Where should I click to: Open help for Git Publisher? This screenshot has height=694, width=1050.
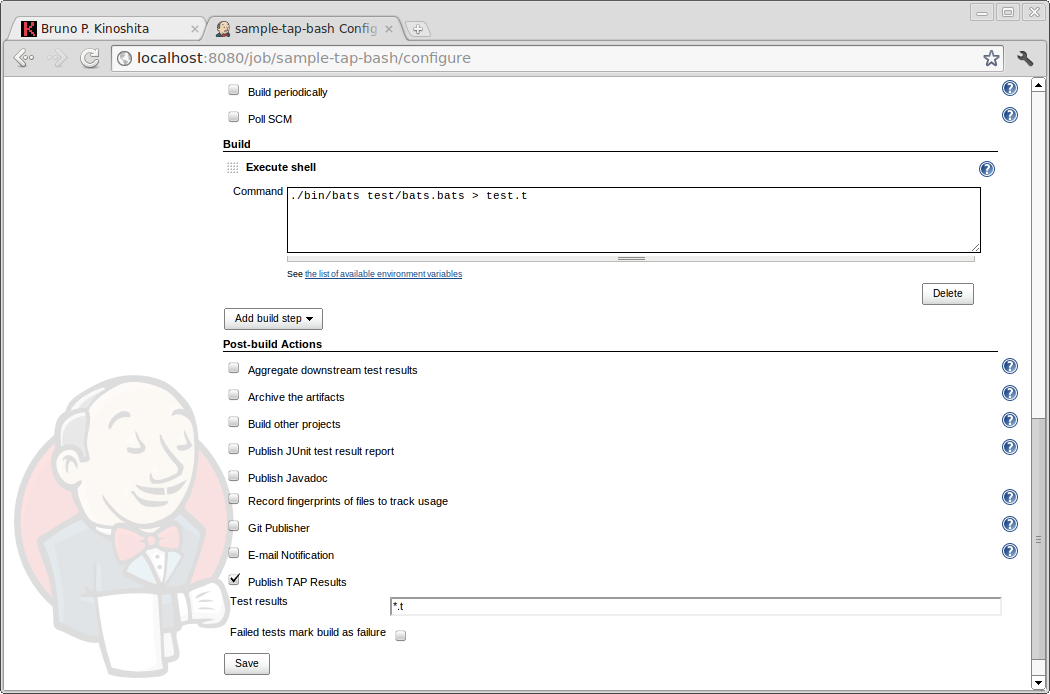pos(1010,524)
